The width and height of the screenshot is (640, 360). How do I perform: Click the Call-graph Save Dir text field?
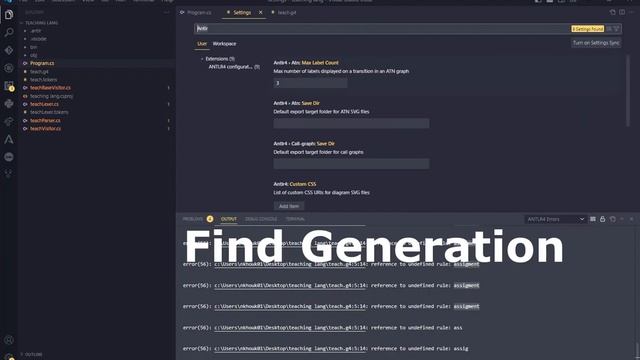351,164
